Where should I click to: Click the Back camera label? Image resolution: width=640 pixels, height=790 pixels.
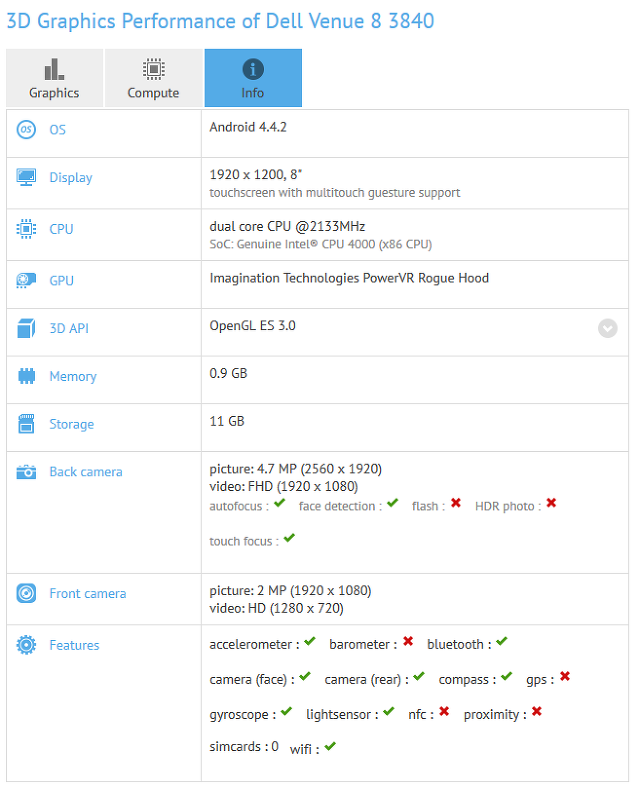pyautogui.click(x=86, y=472)
